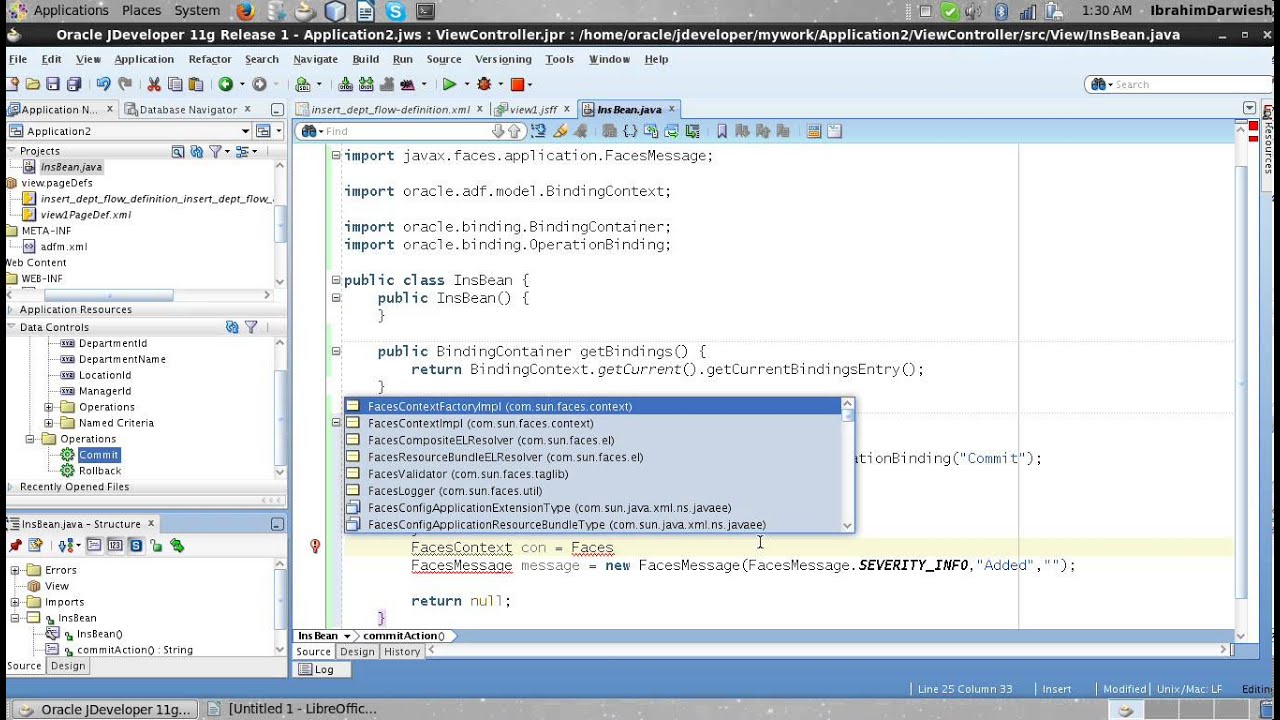Screen dimensions: 1280x720
Task: Select FacesContextImpl from completion list
Action: point(592,423)
